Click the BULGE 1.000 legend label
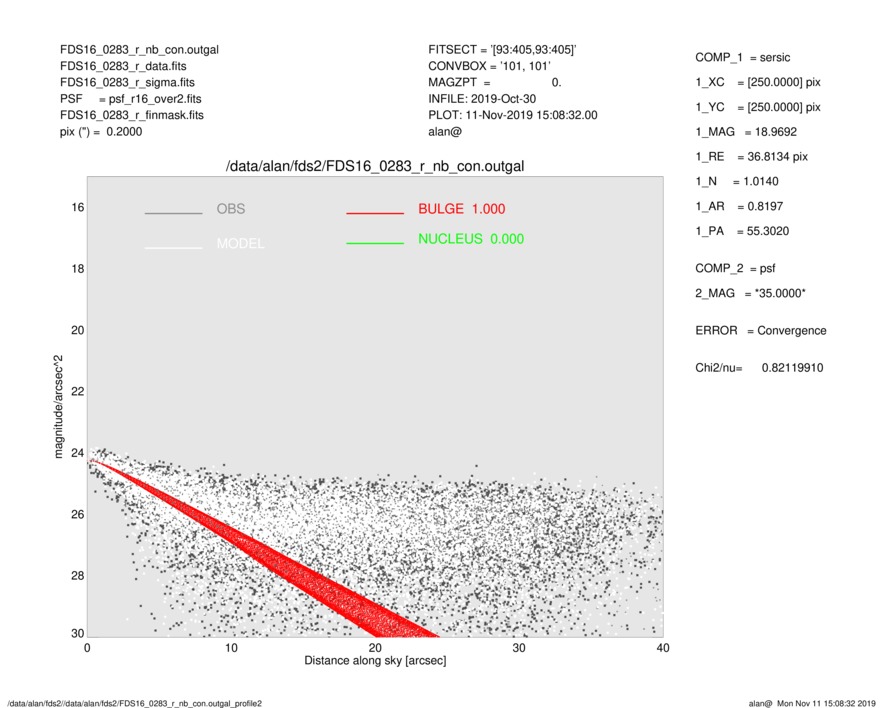The width and height of the screenshot is (885, 708). pyautogui.click(x=462, y=209)
